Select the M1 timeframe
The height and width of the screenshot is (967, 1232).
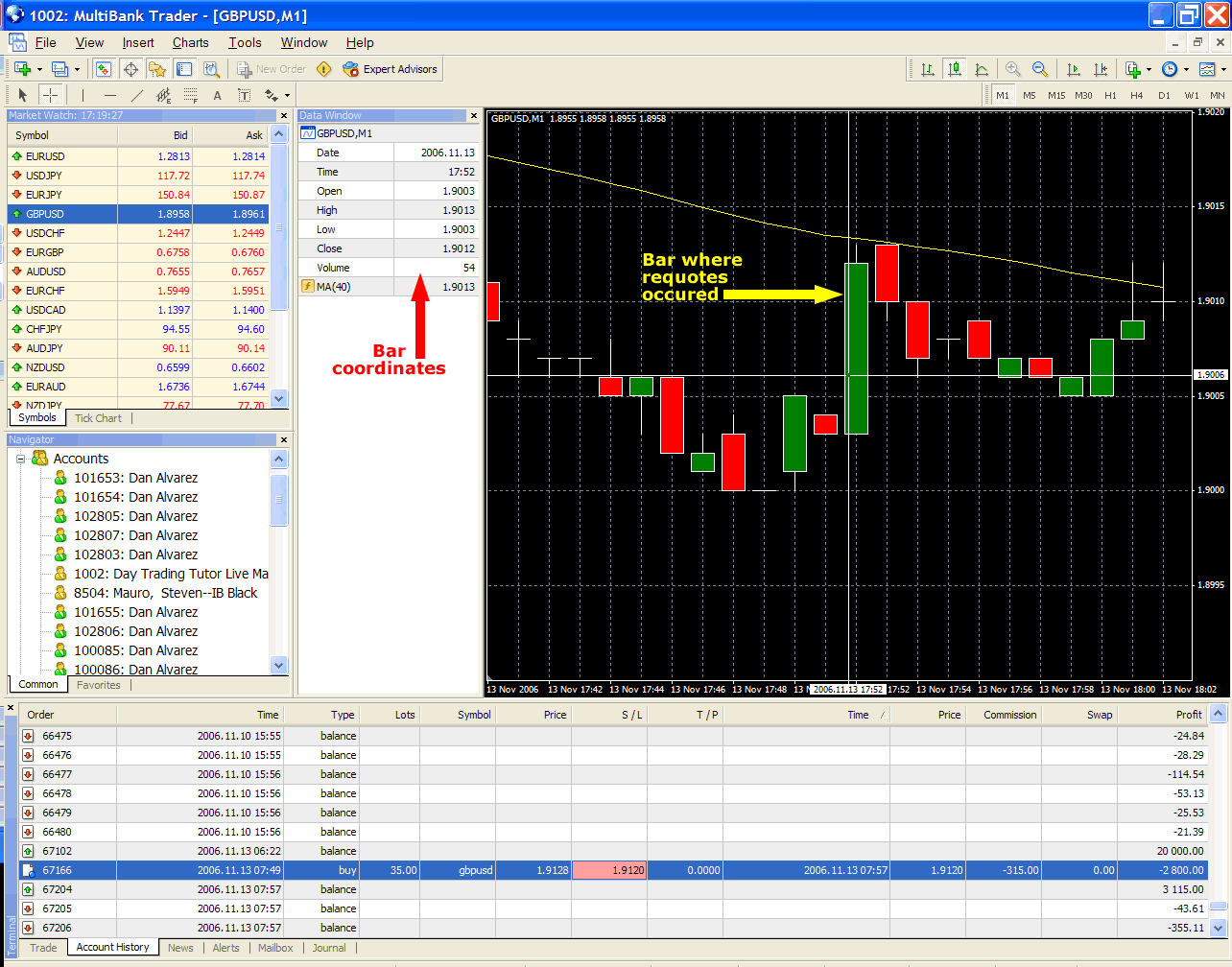1002,95
